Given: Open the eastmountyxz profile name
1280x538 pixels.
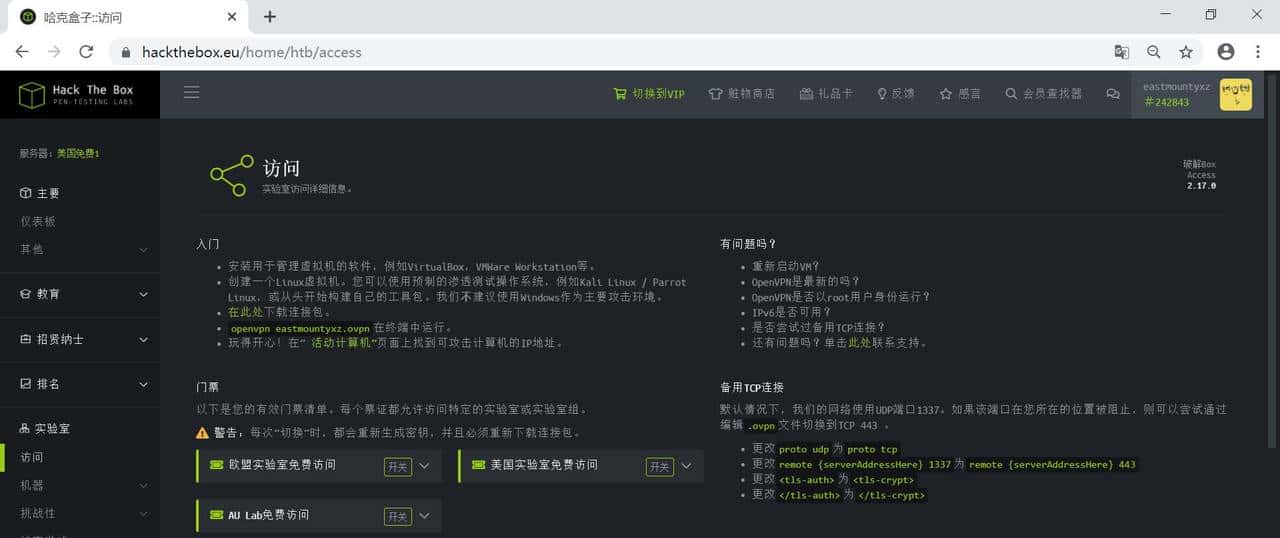Looking at the screenshot, I should pos(1176,87).
